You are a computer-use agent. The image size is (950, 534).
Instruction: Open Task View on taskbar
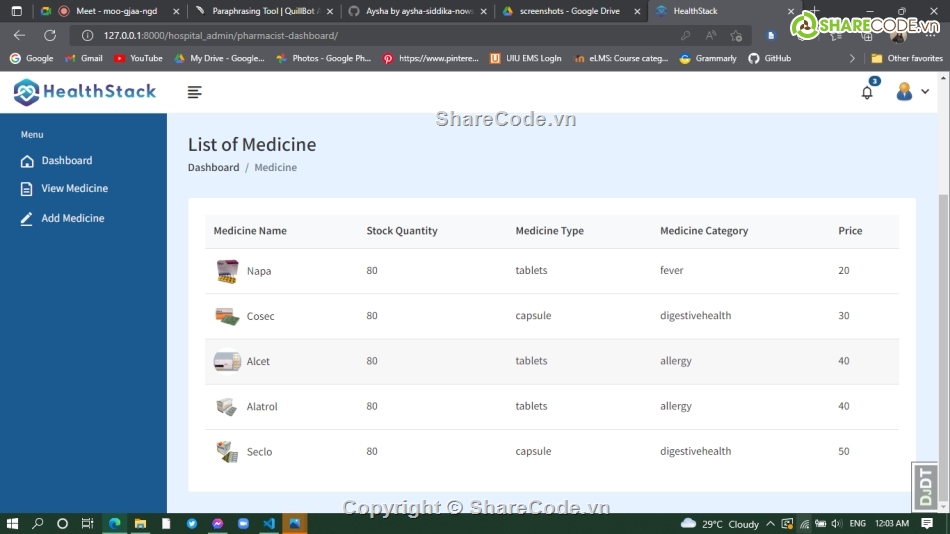(87, 524)
